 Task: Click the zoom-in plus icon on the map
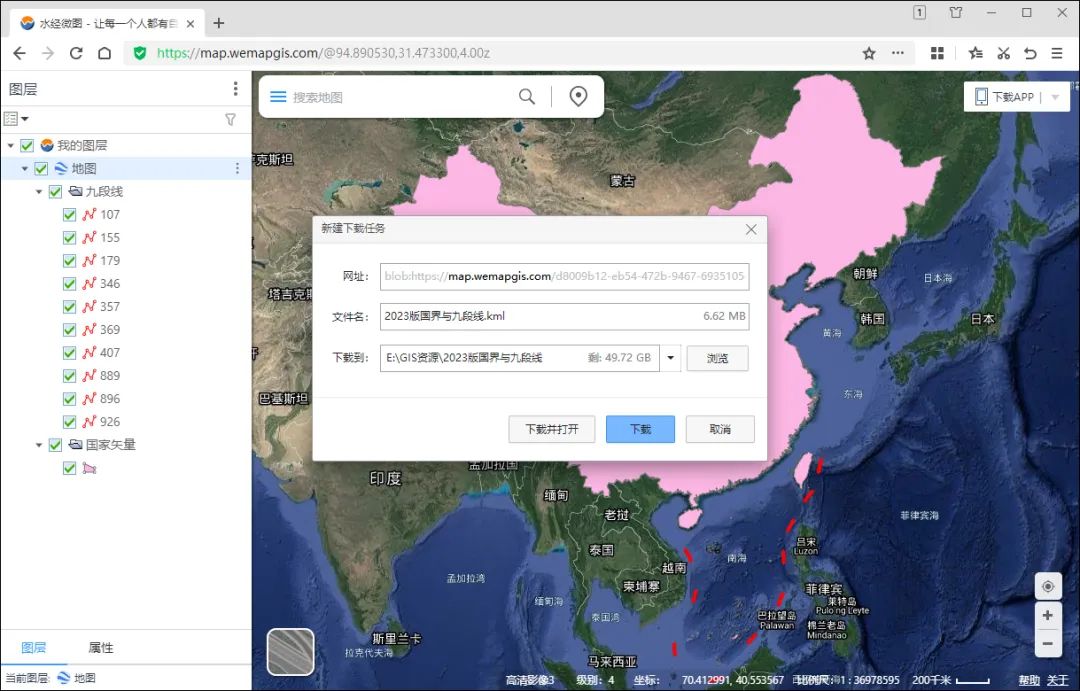pos(1048,615)
